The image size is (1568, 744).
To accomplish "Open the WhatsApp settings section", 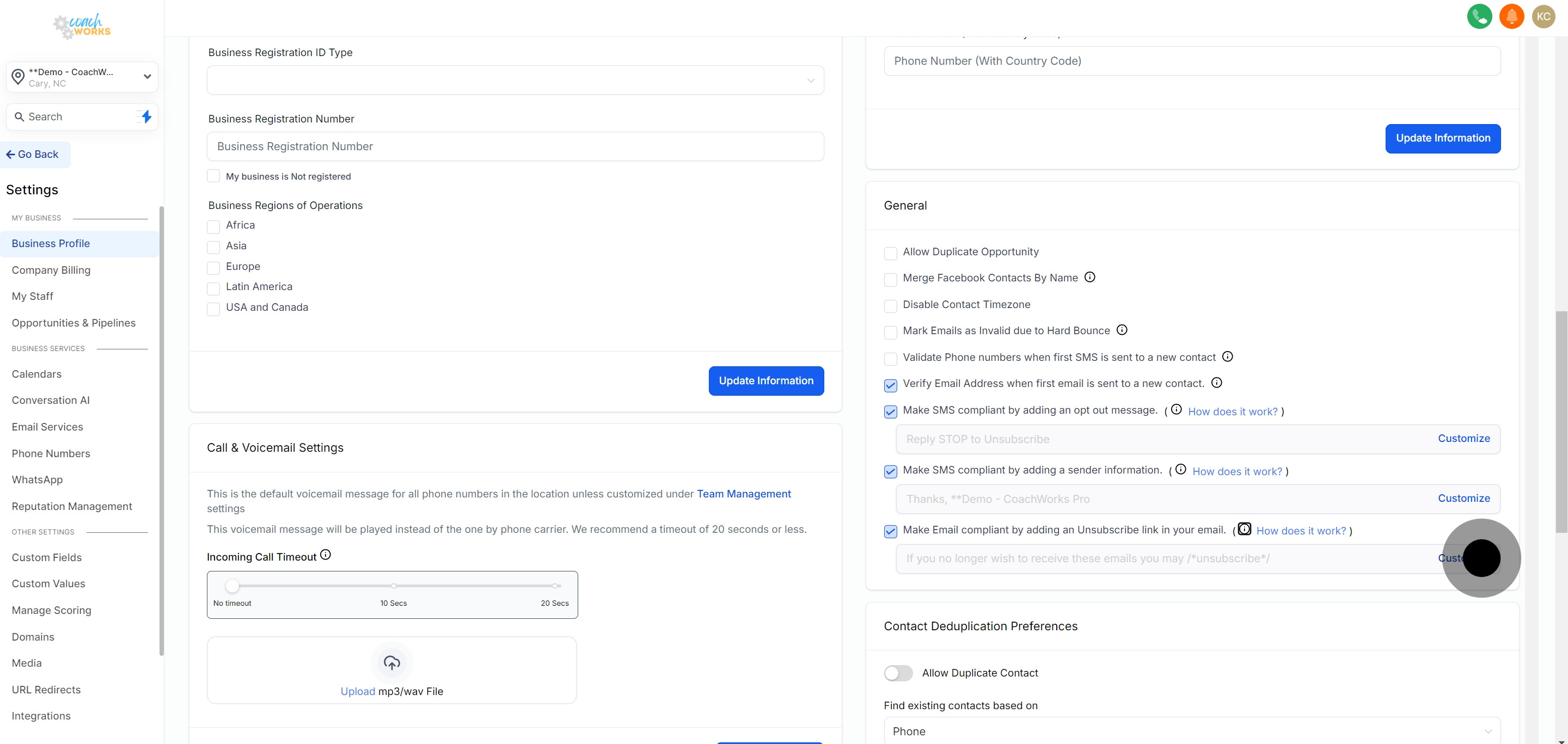I will (x=36, y=479).
